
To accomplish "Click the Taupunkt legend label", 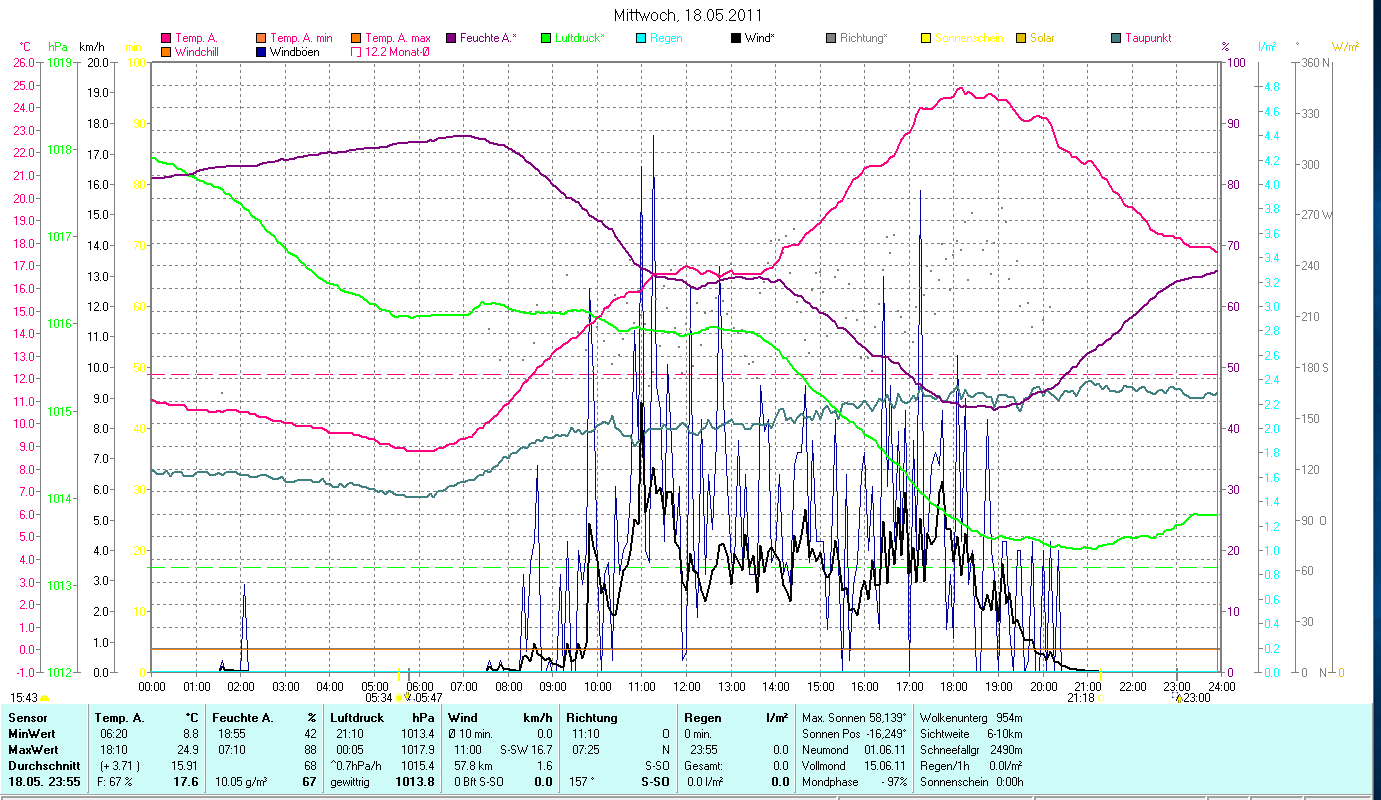I will click(x=1148, y=38).
